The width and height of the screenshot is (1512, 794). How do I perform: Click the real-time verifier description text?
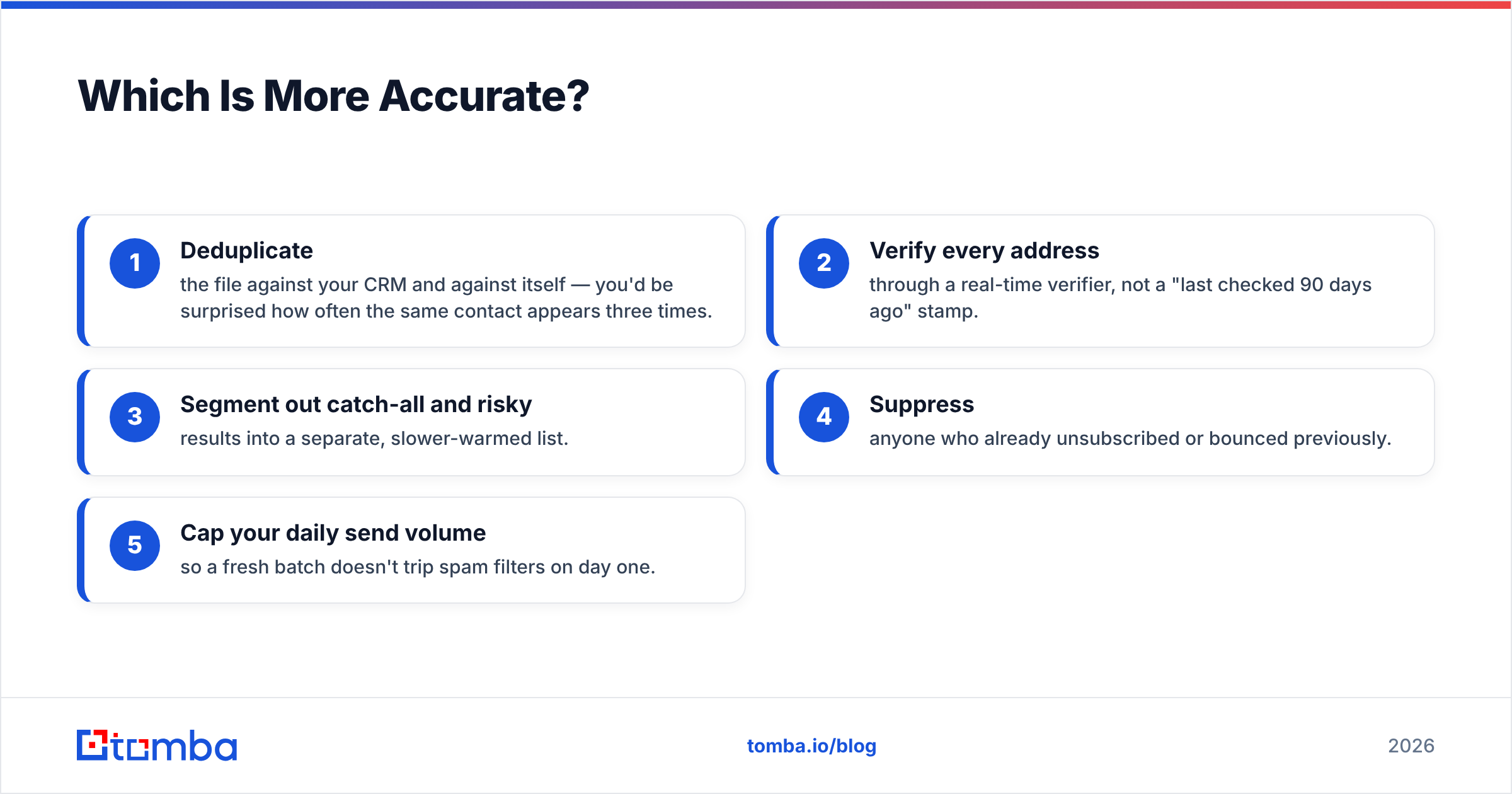coord(1120,298)
